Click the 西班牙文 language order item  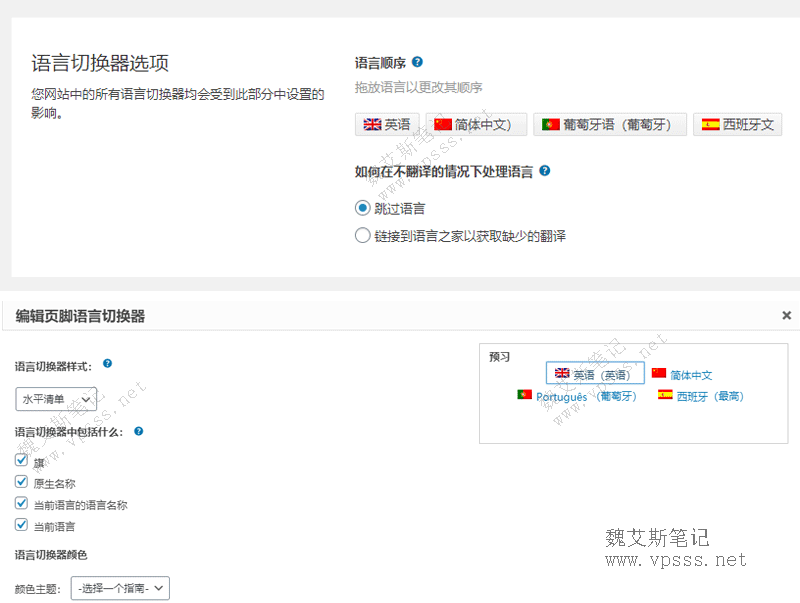pyautogui.click(x=737, y=125)
